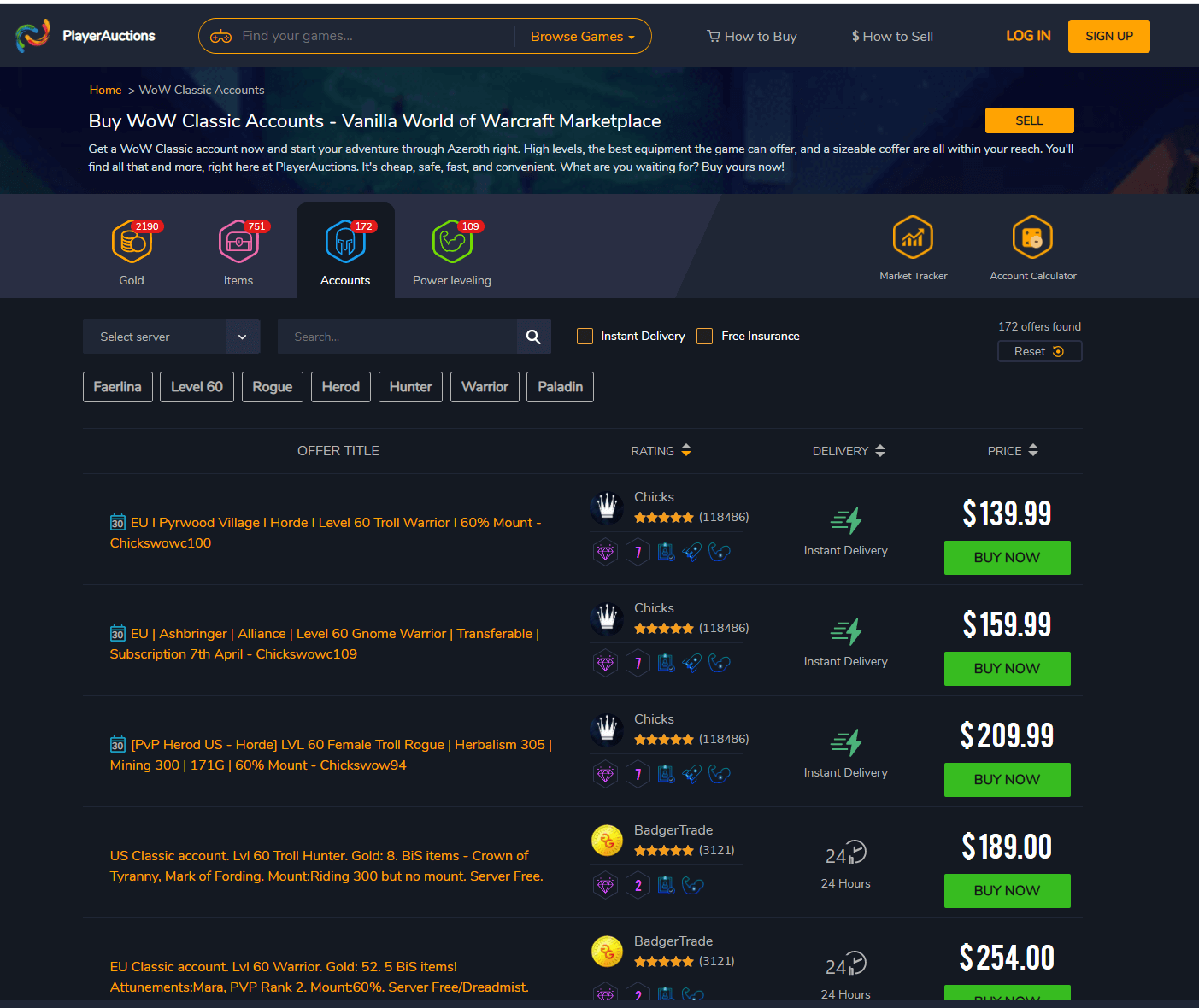Reset the offer filters

pos(1039,351)
